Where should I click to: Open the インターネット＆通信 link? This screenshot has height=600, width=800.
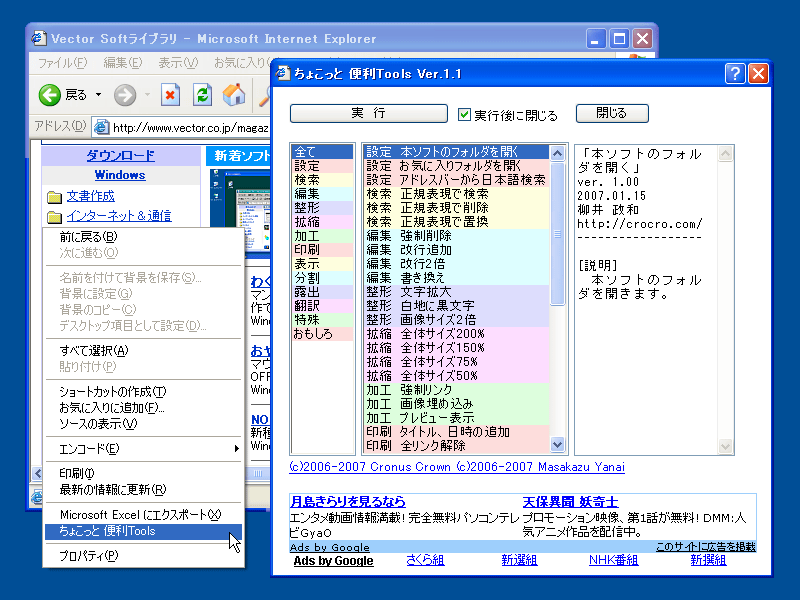(119, 216)
